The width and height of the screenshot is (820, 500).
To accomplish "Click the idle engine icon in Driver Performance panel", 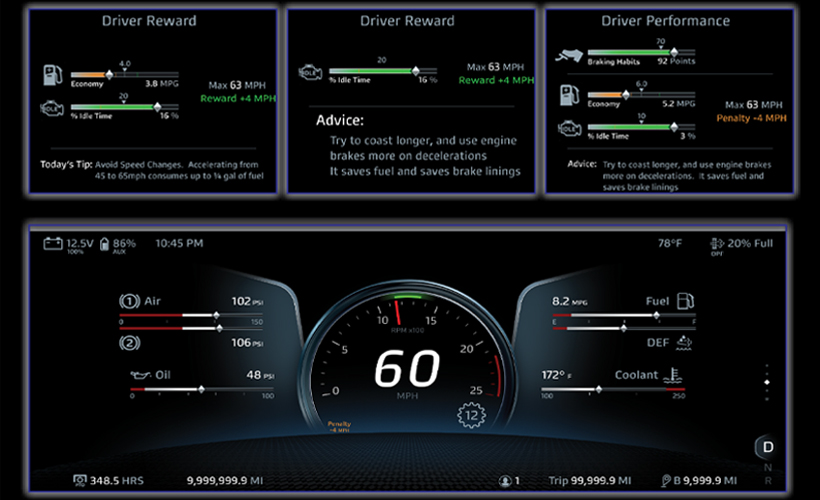I will pyautogui.click(x=570, y=129).
